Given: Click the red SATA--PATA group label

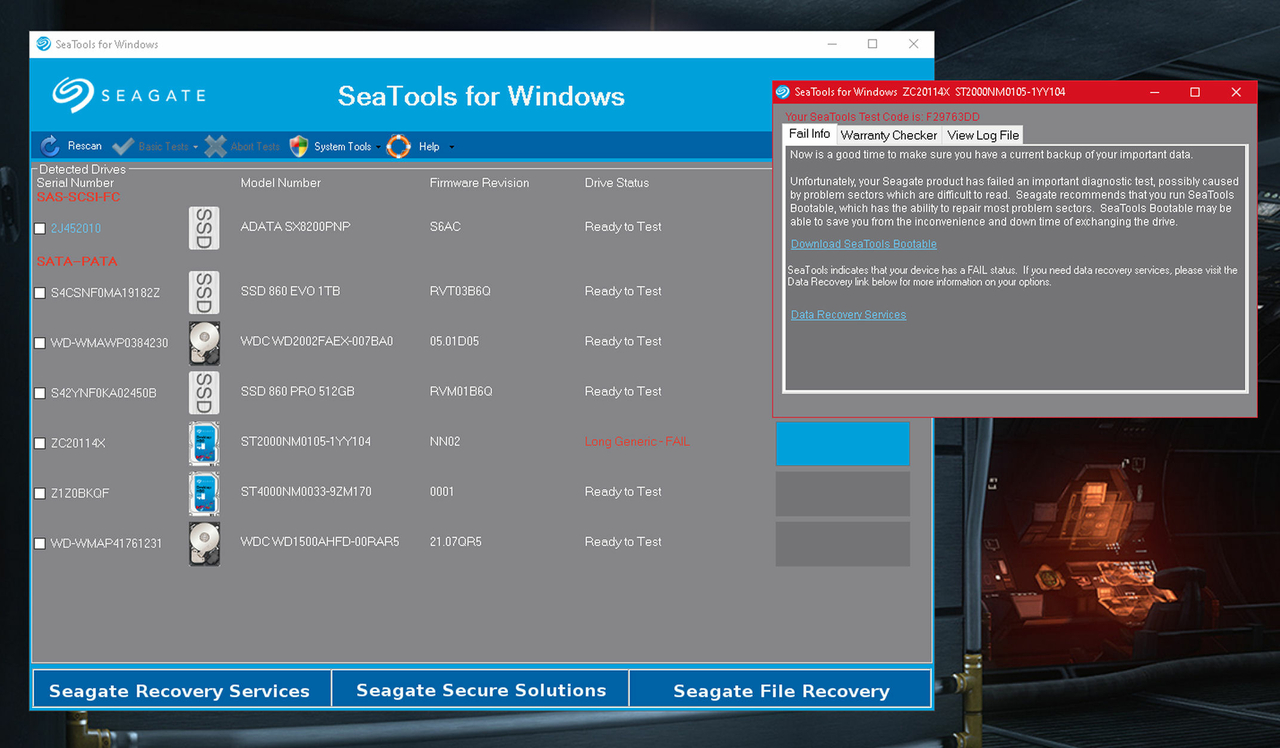Looking at the screenshot, I should point(77,261).
